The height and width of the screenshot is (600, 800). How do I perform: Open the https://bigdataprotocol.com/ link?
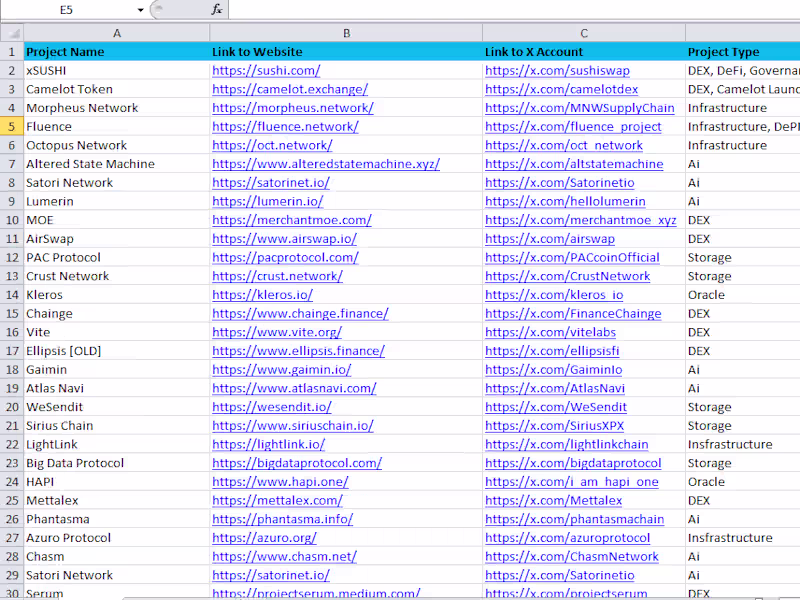click(x=297, y=463)
